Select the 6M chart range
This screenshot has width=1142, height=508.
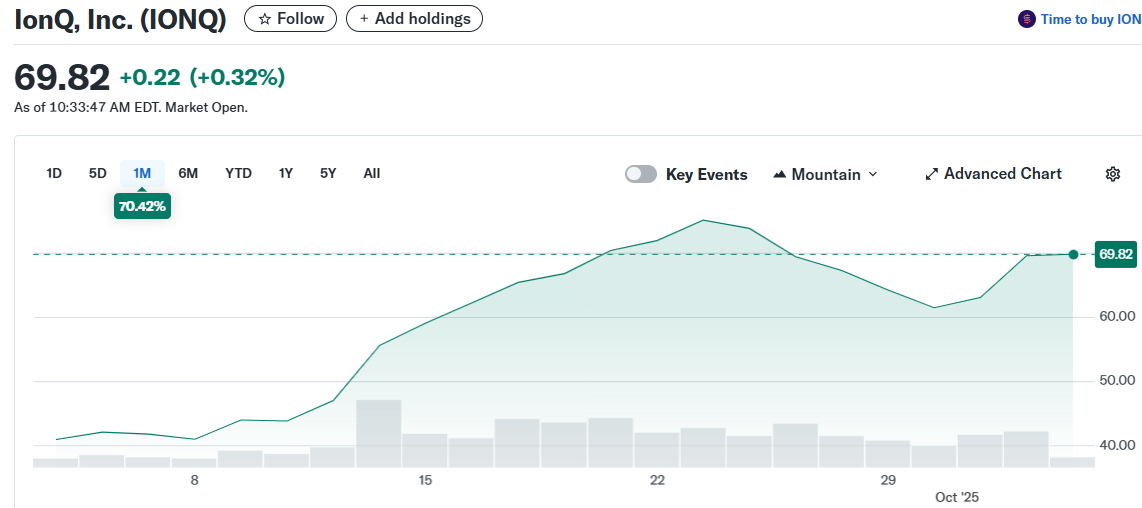pyautogui.click(x=188, y=173)
